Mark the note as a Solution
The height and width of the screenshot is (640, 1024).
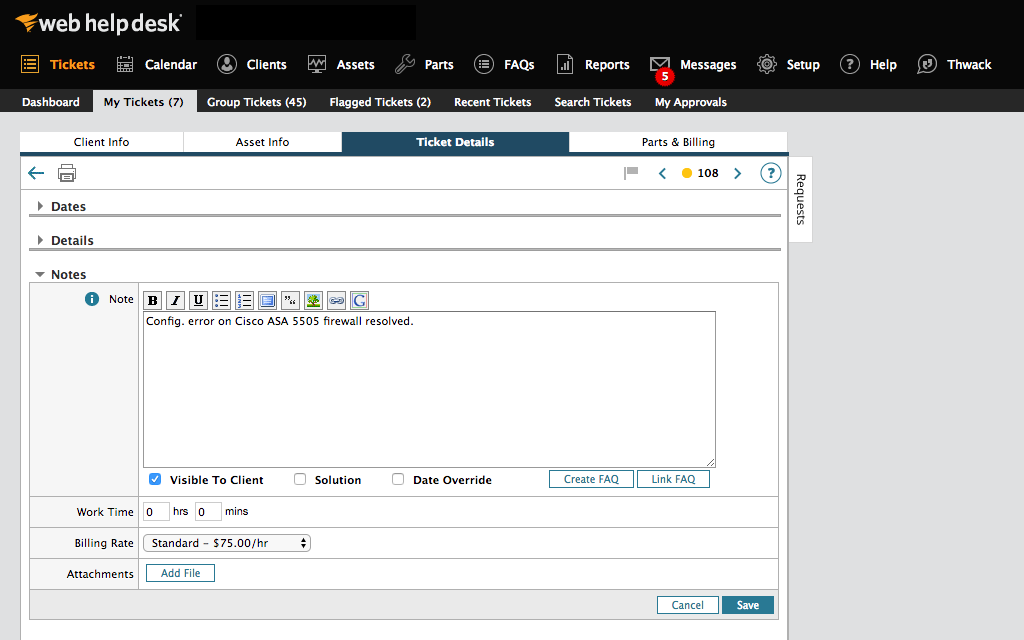click(299, 479)
